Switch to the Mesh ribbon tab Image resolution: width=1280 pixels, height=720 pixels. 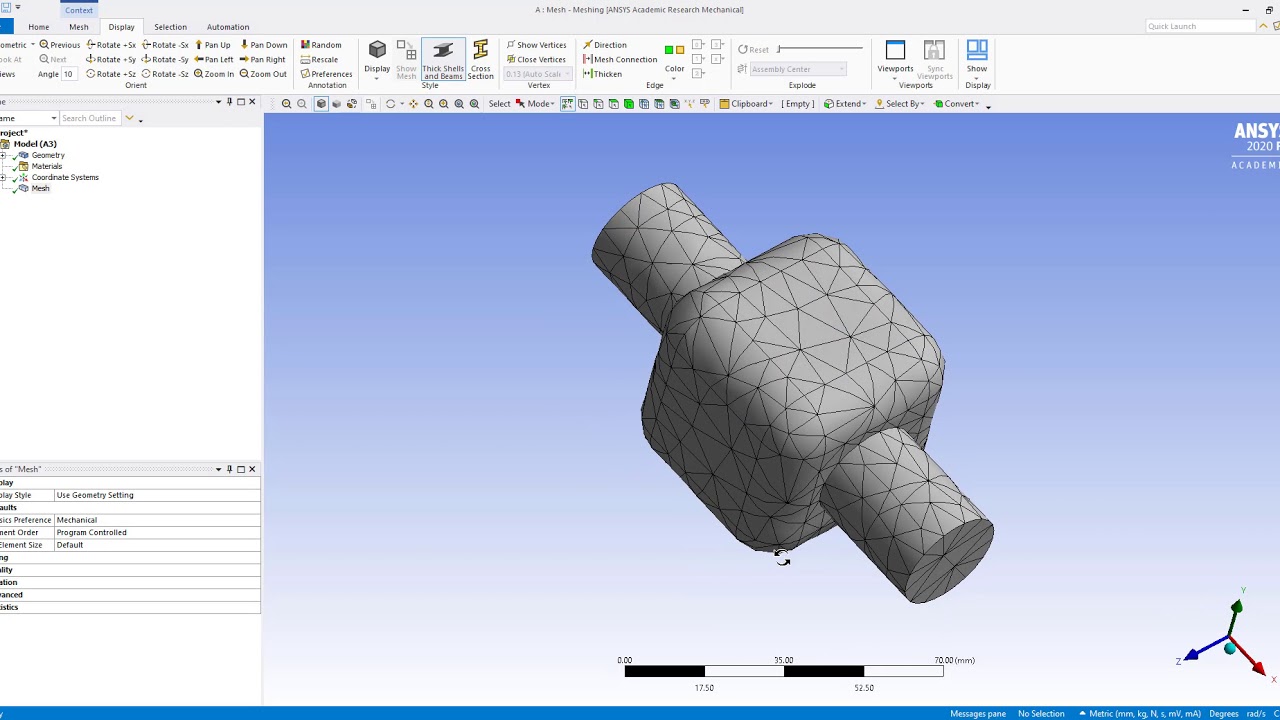[79, 27]
